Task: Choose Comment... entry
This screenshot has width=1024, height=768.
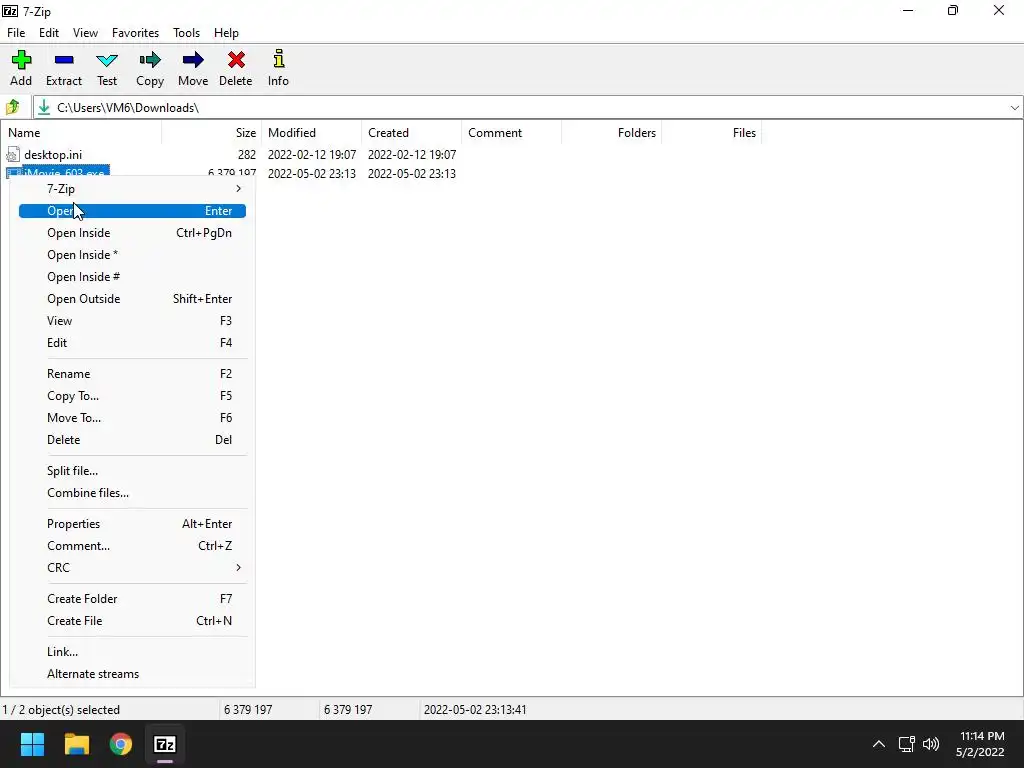Action: coord(133,546)
